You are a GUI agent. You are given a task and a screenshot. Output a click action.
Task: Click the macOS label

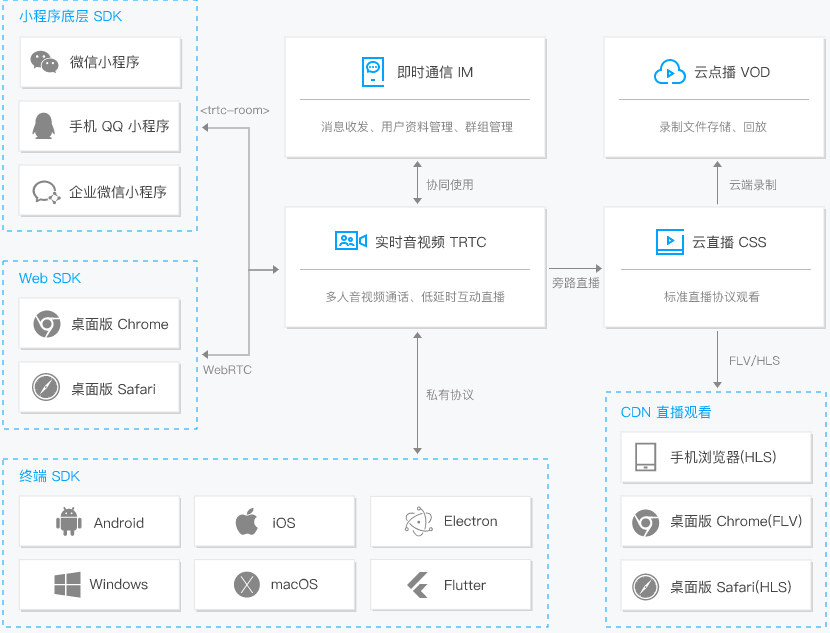pyautogui.click(x=294, y=584)
